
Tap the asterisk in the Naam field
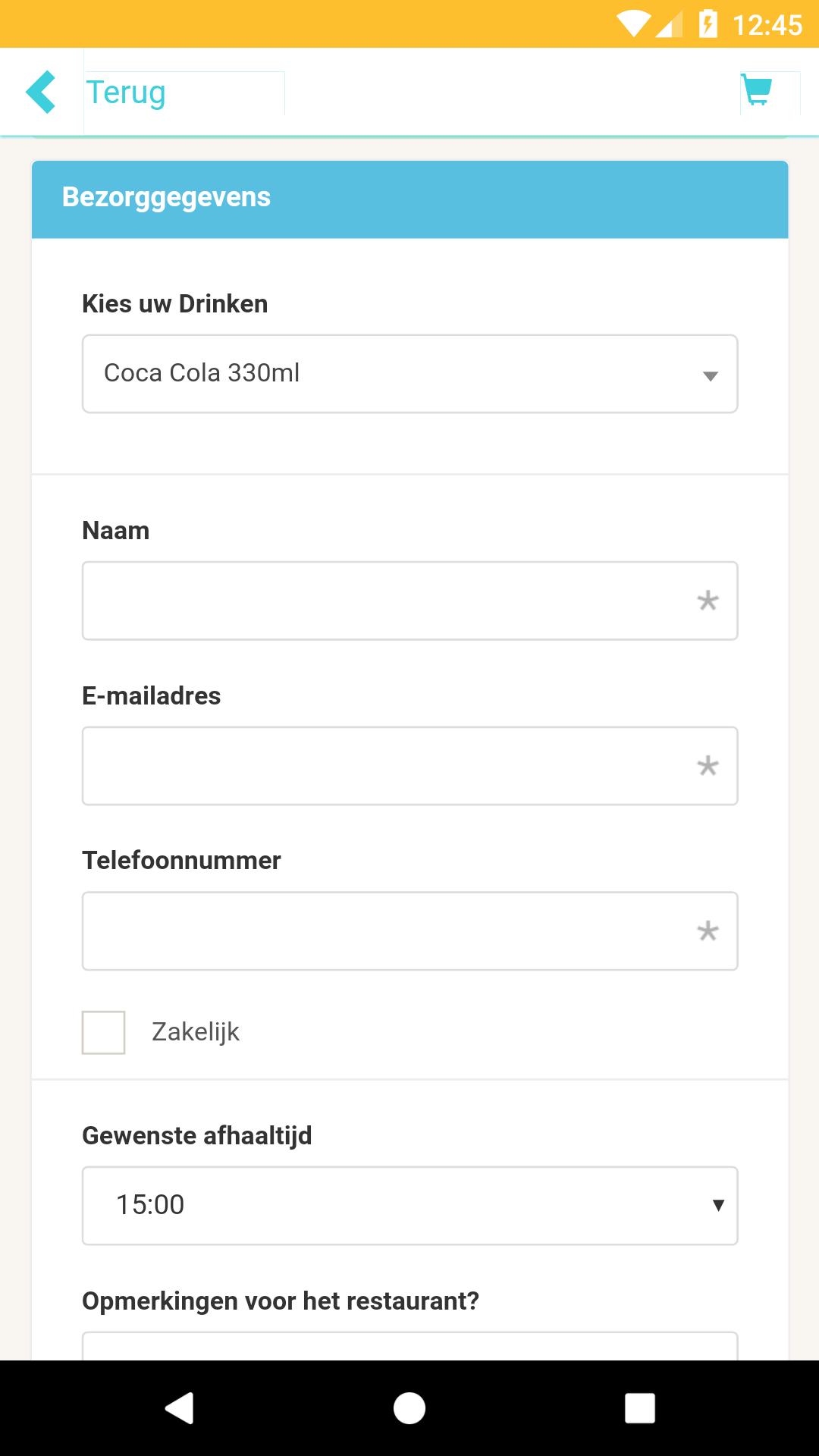[x=708, y=601]
